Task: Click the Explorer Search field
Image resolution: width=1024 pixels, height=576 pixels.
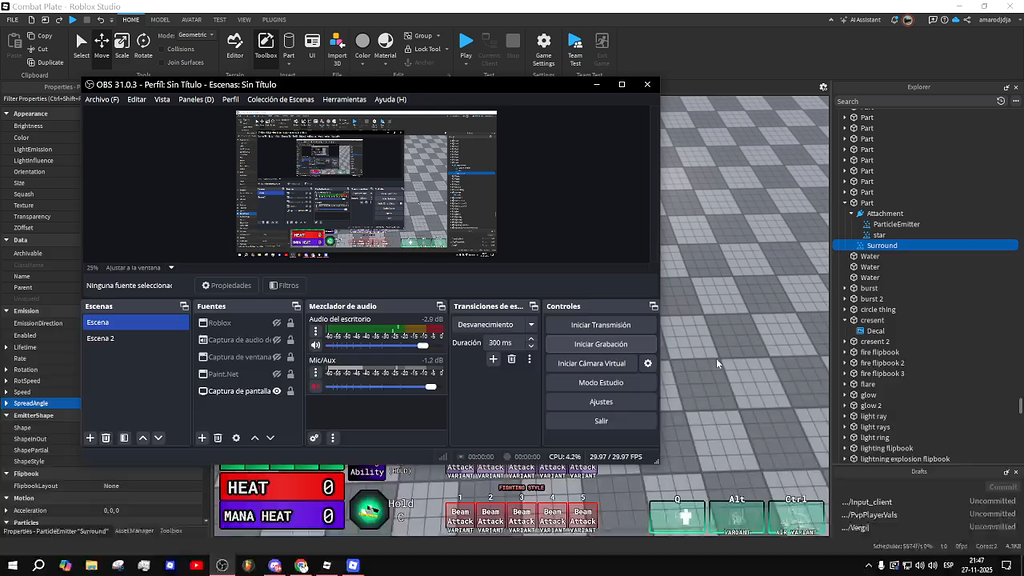Action: pos(914,101)
